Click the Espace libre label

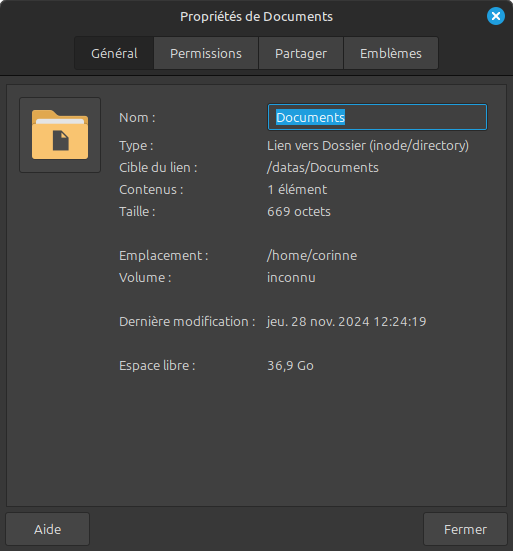157,365
